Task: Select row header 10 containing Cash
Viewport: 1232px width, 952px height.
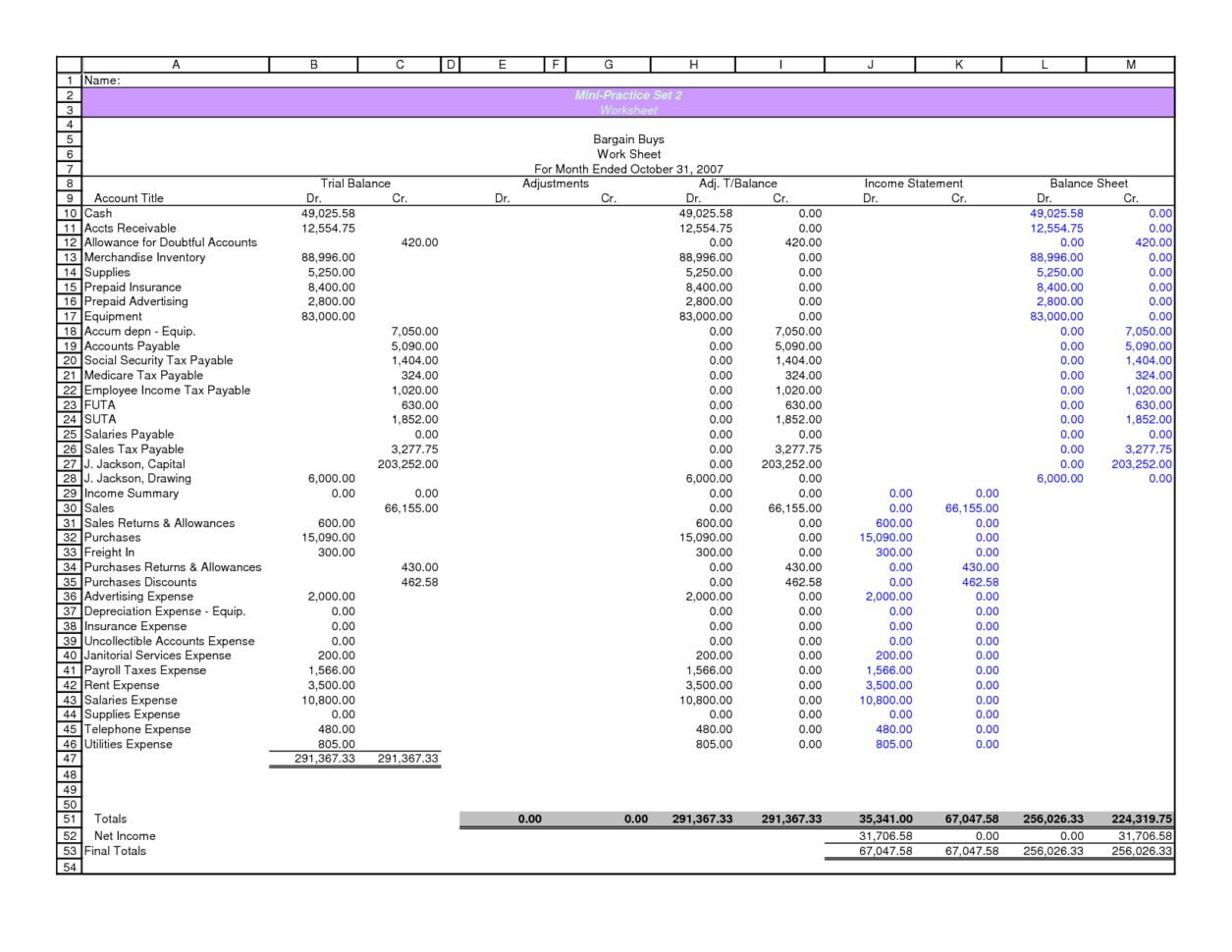Action: tap(69, 213)
